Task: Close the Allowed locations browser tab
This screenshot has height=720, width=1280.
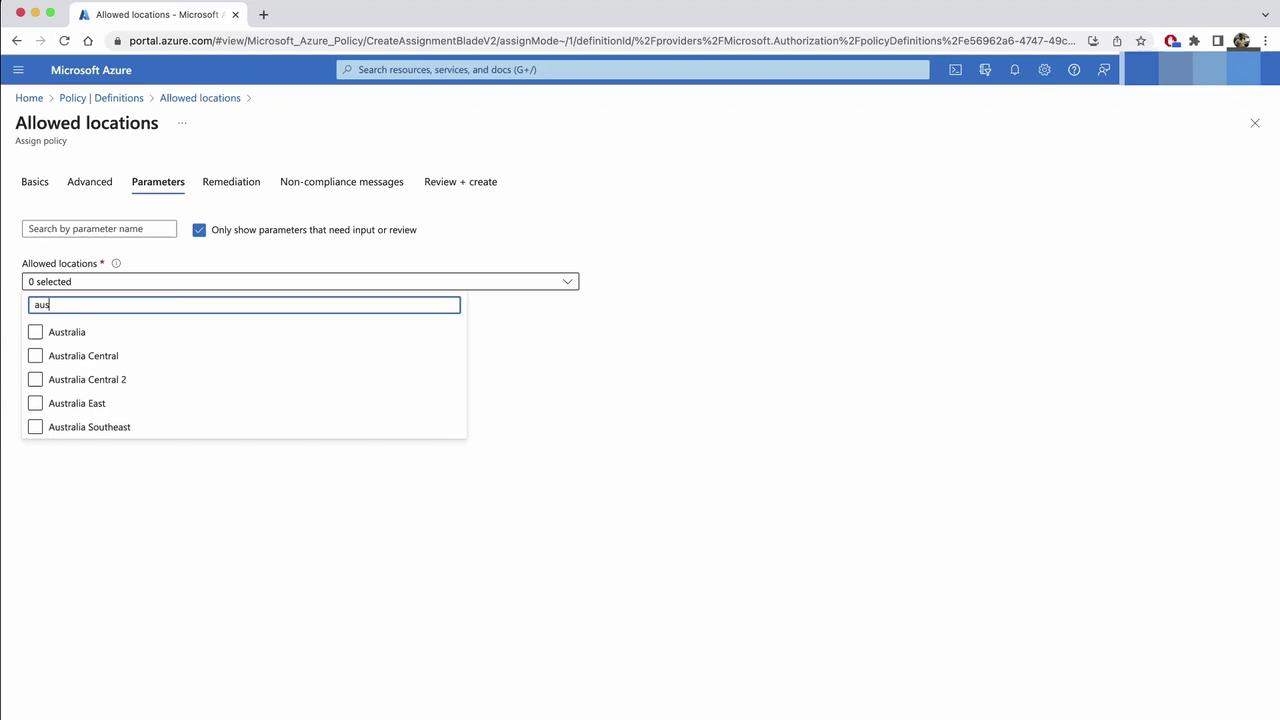Action: pyautogui.click(x=236, y=15)
